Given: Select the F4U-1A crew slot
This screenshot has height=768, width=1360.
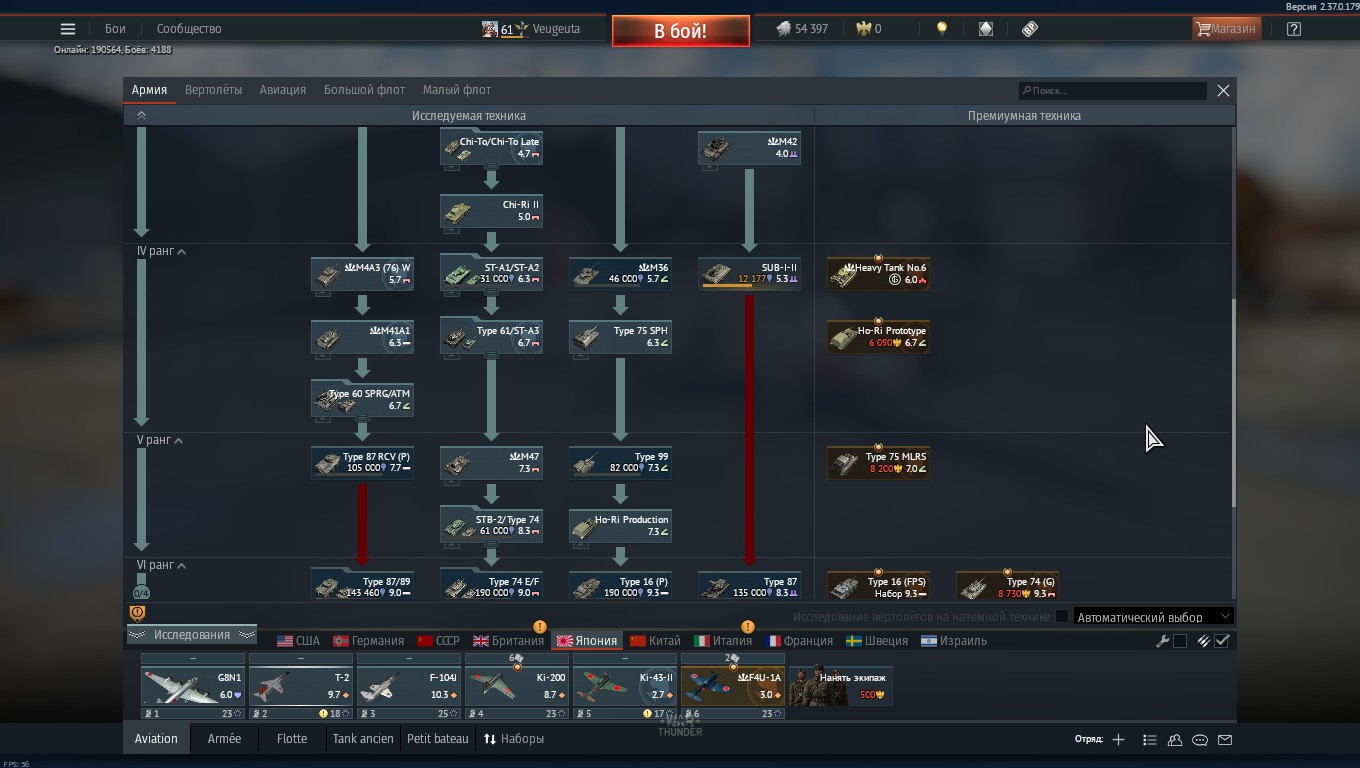Looking at the screenshot, I should coord(733,686).
